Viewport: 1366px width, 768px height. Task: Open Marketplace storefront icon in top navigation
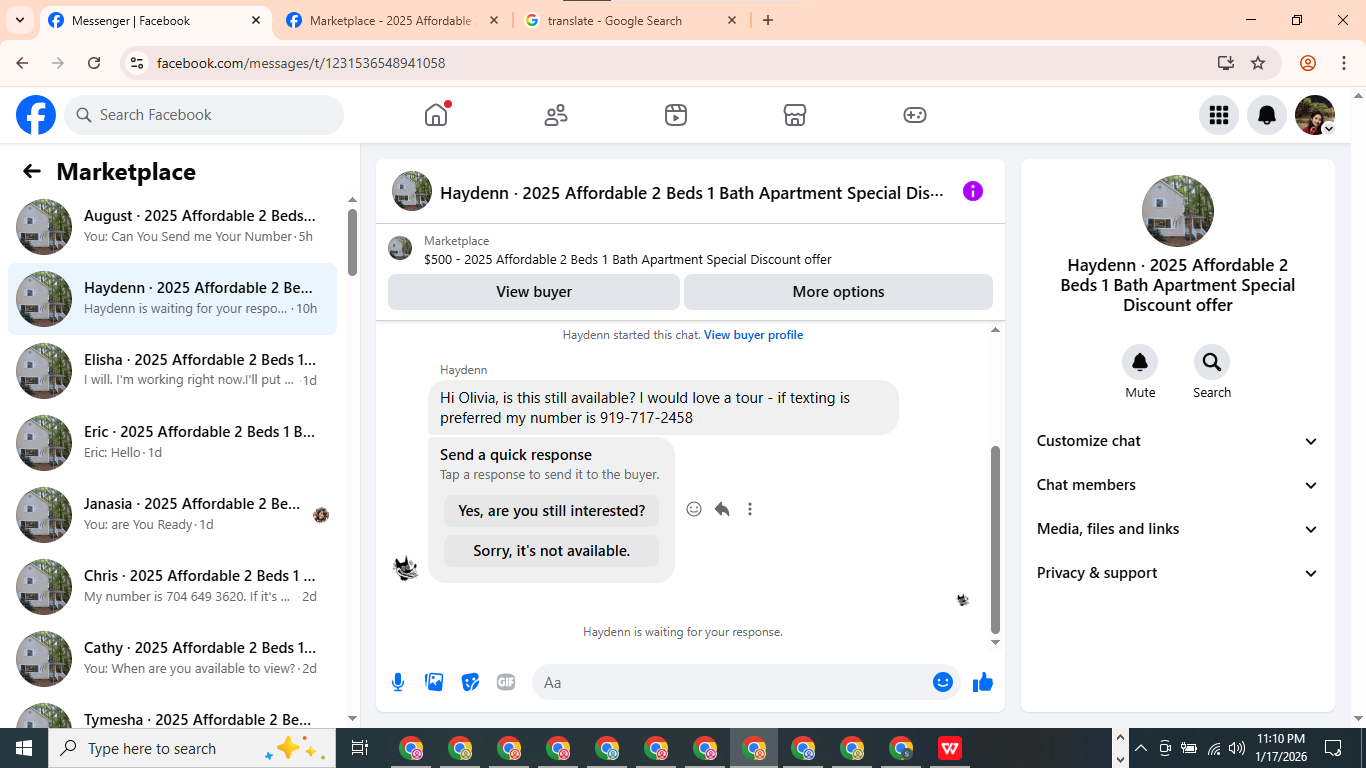point(795,115)
